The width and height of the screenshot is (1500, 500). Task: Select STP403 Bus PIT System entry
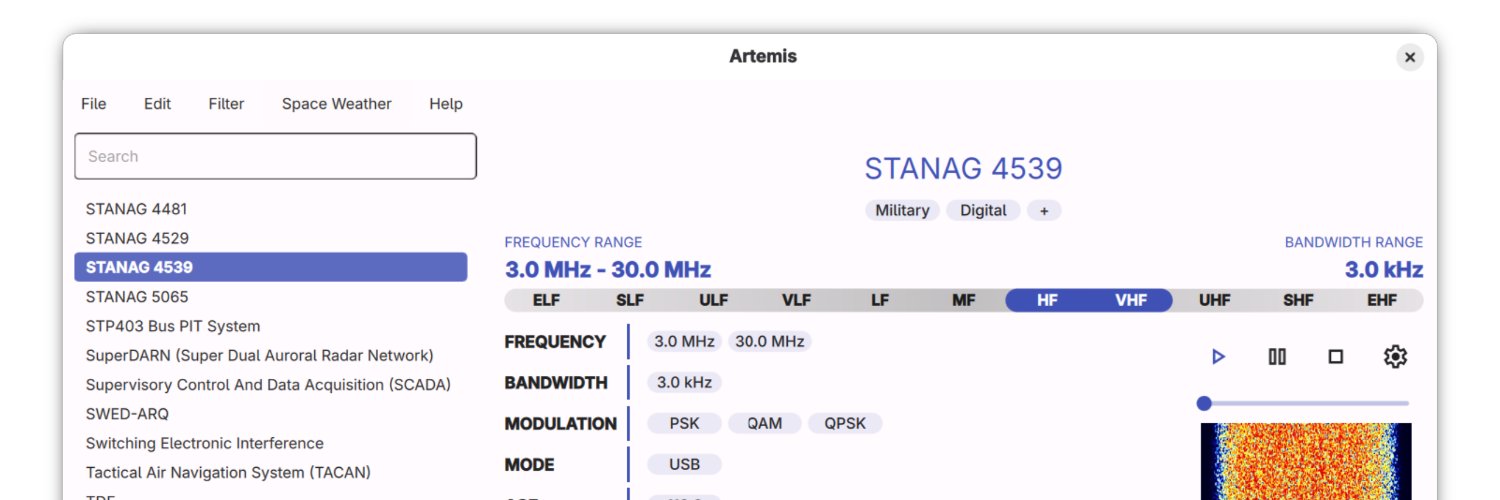point(271,326)
